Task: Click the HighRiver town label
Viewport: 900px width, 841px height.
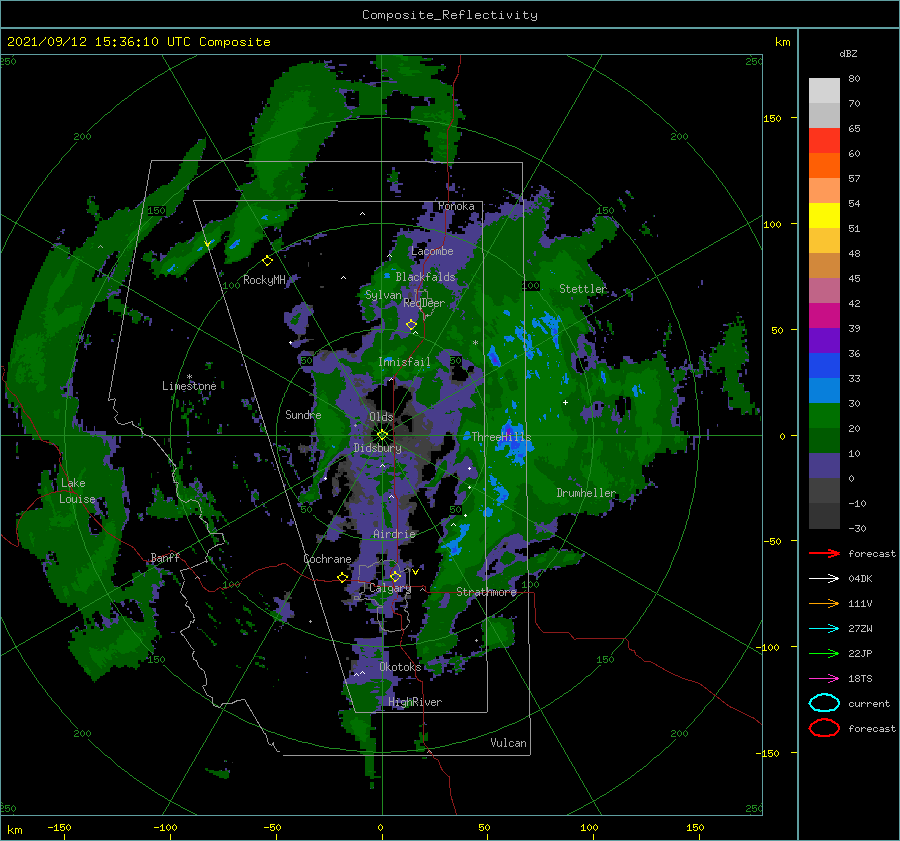Action: tap(415, 702)
